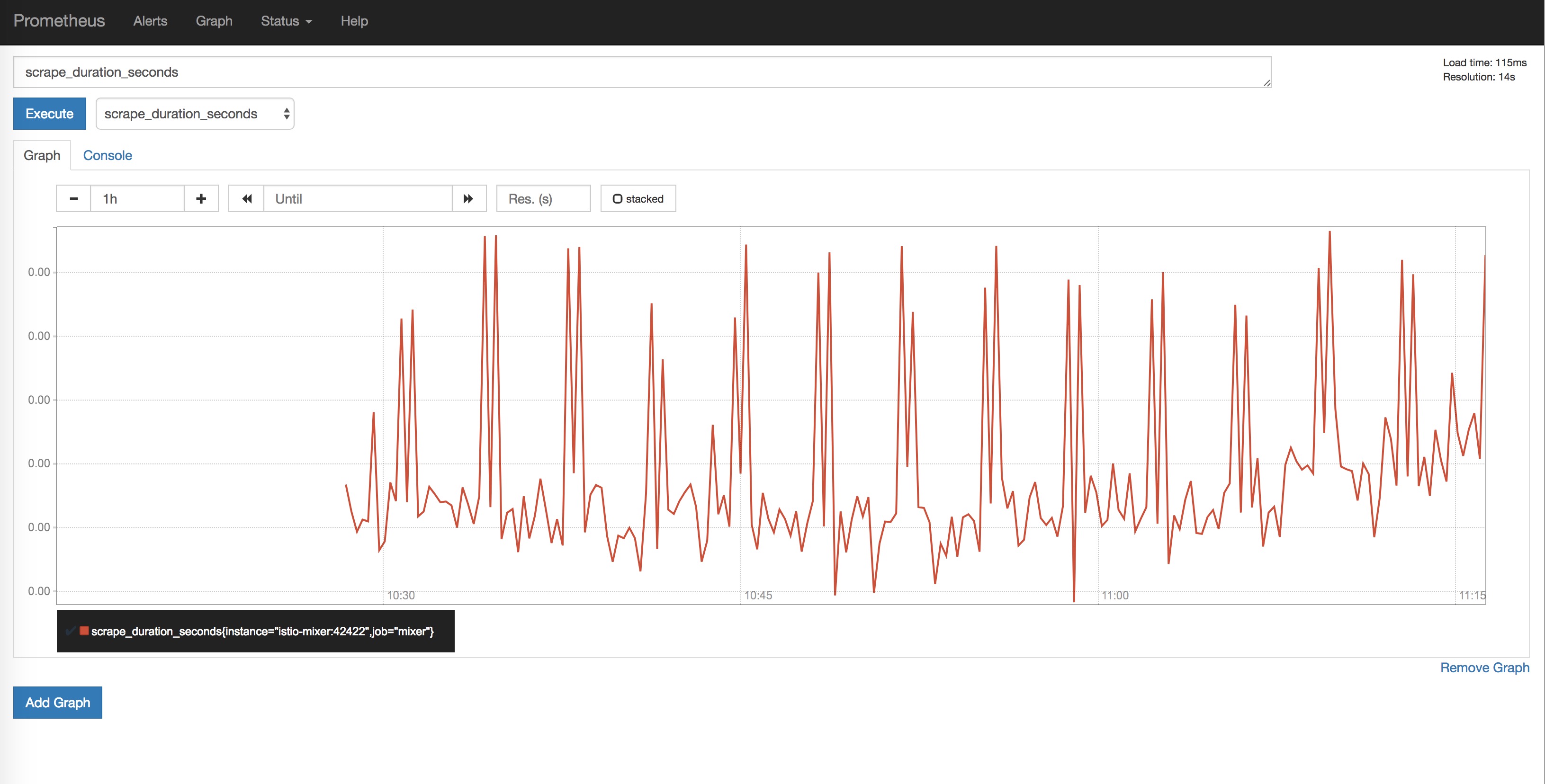The width and height of the screenshot is (1545, 784).
Task: Click the stacked chart toggle circle icon
Action: [x=617, y=199]
